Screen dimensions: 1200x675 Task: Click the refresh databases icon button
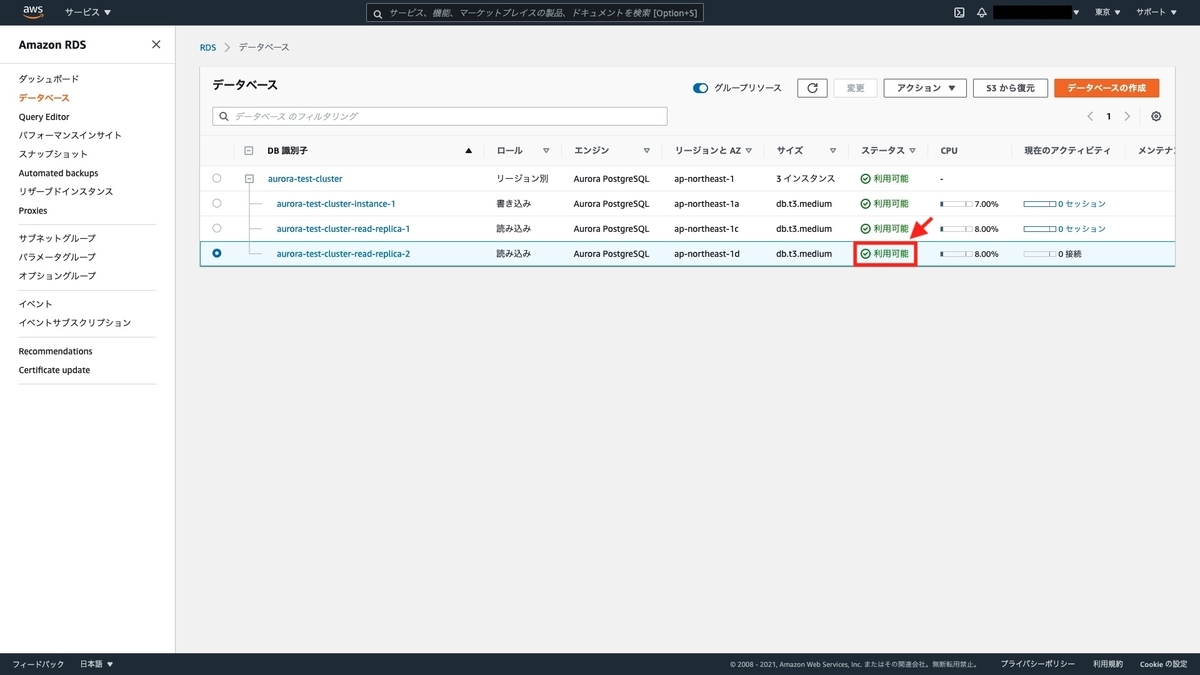(812, 88)
